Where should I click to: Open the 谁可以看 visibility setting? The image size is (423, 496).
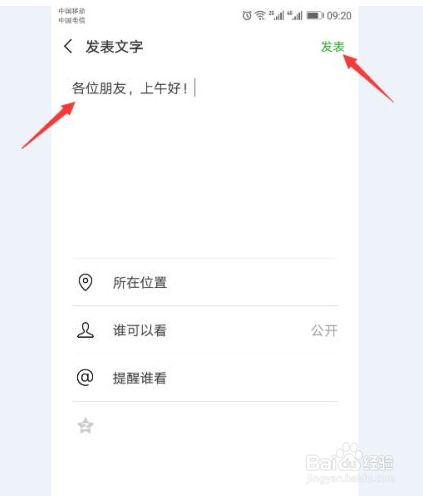(x=205, y=330)
